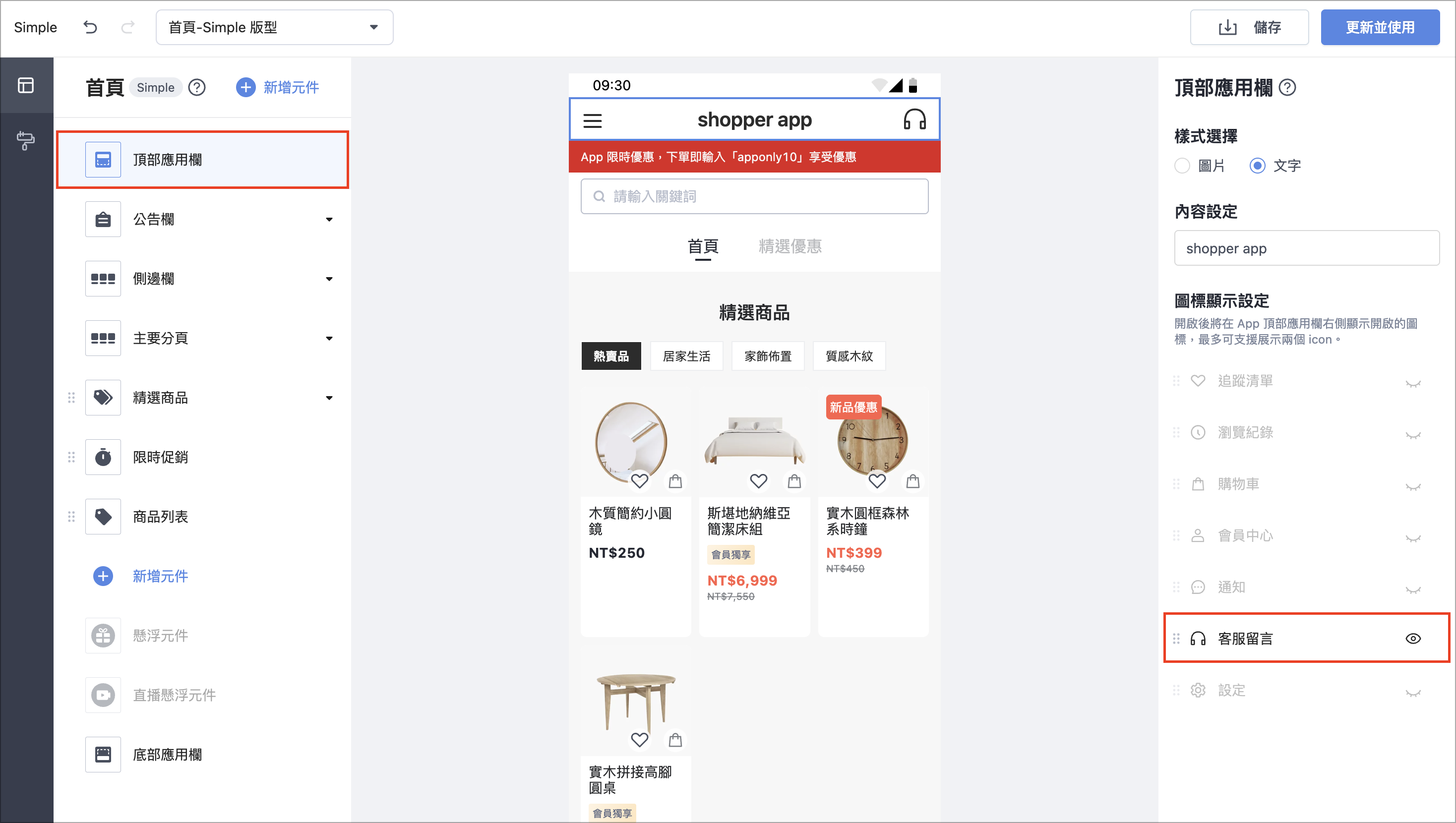Click the 側邊欄 component icon
The width and height of the screenshot is (1456, 823).
[x=103, y=279]
